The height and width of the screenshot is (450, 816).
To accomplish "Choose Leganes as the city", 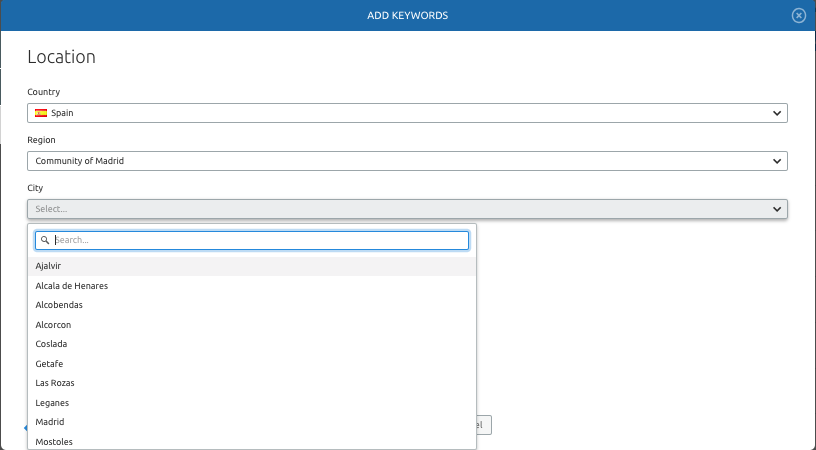I will click(x=52, y=403).
